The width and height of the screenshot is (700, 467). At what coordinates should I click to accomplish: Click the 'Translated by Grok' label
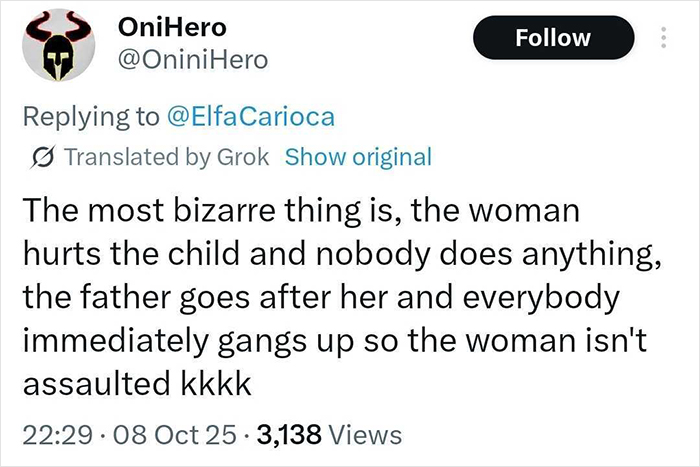coord(167,157)
